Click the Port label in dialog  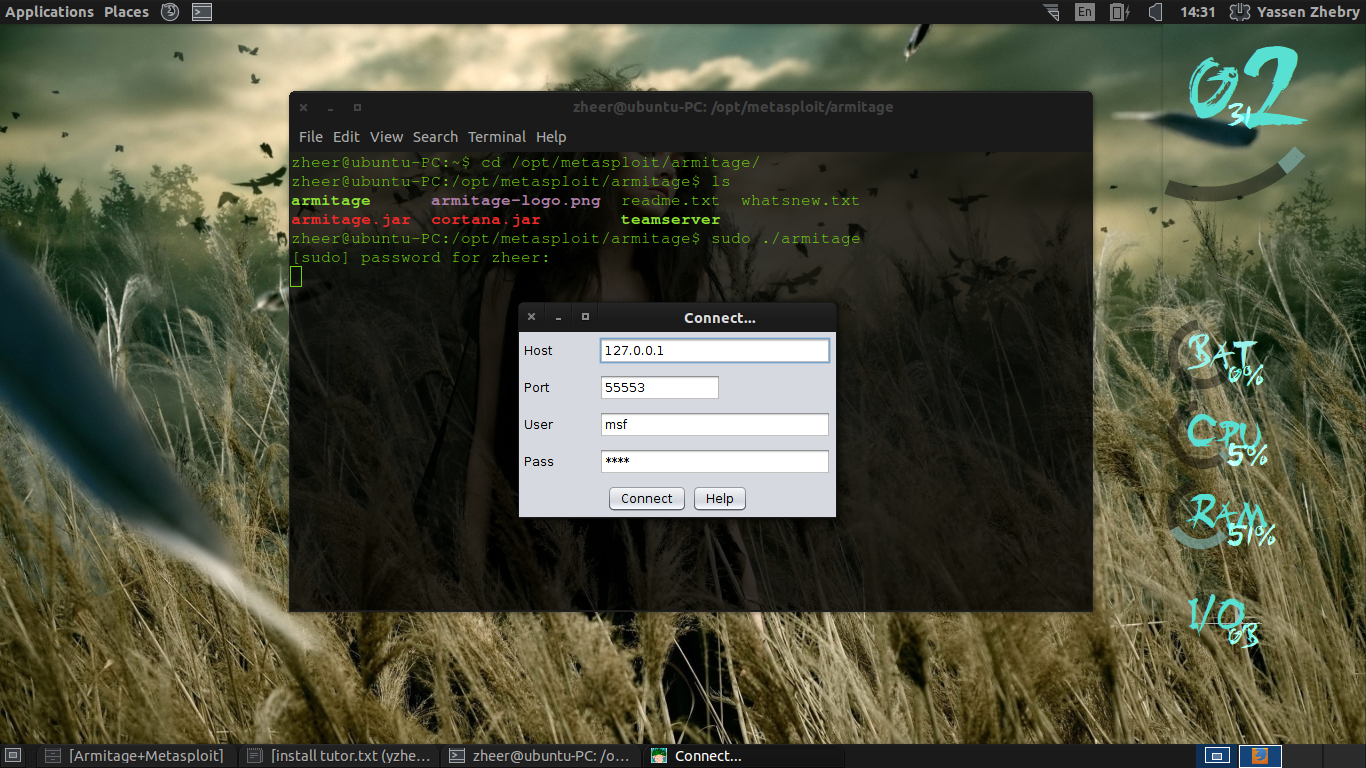tap(537, 388)
